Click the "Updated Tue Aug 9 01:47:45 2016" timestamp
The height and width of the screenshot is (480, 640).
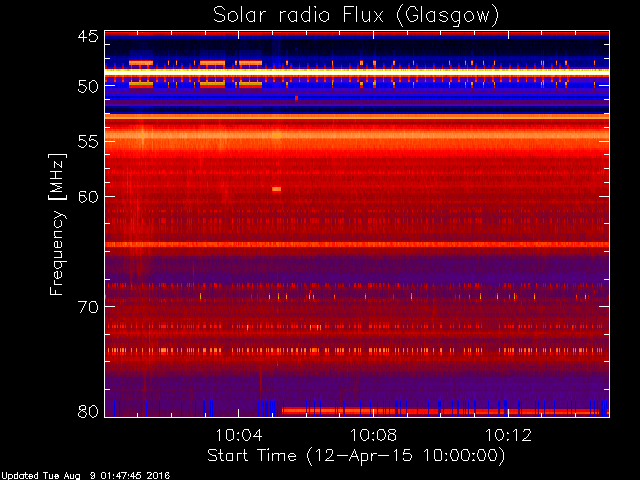pos(85,476)
